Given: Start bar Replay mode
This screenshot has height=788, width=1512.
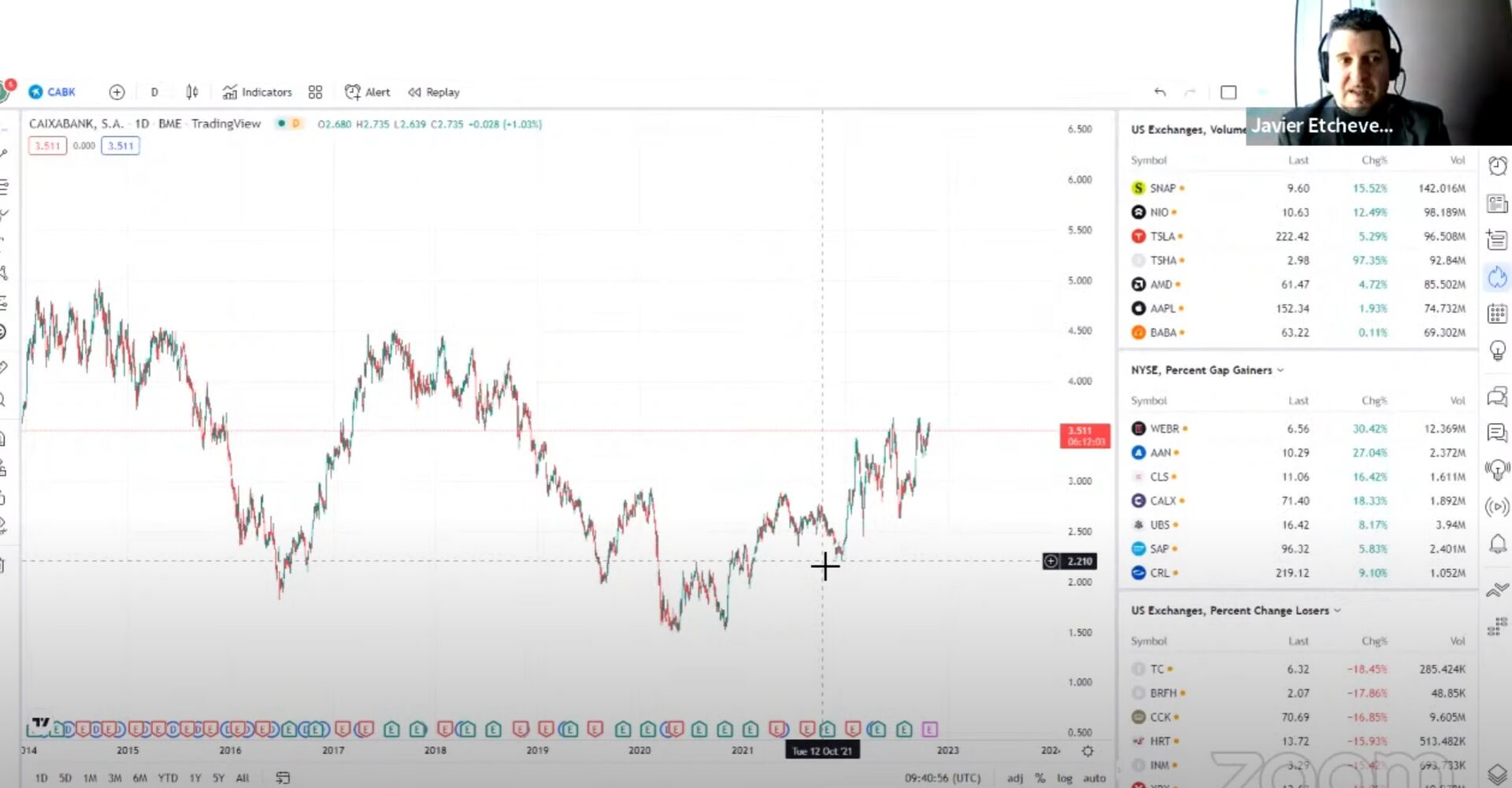Looking at the screenshot, I should pos(434,92).
